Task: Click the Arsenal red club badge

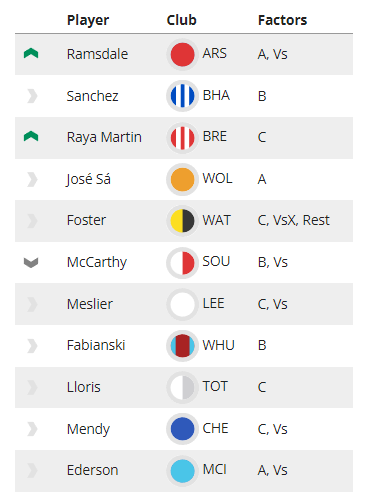Action: (x=182, y=54)
